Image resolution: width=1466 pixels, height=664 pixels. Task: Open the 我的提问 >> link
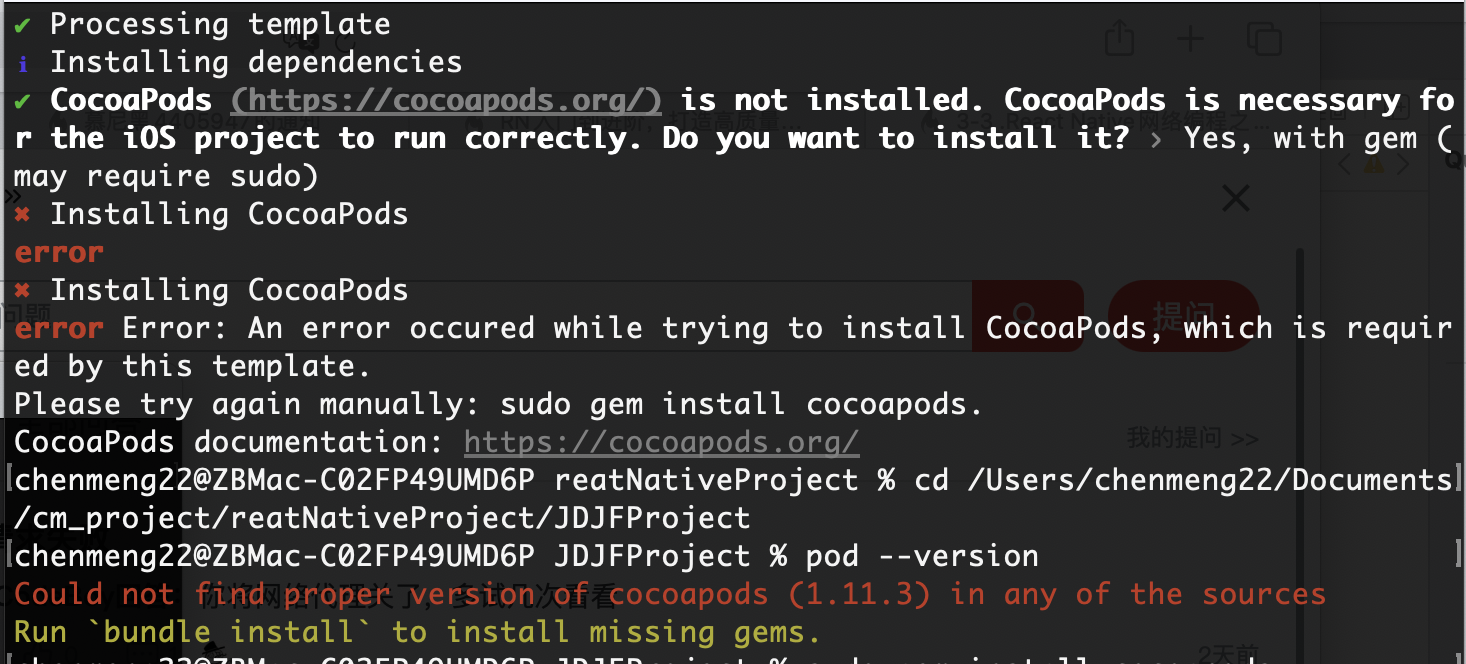[1192, 438]
